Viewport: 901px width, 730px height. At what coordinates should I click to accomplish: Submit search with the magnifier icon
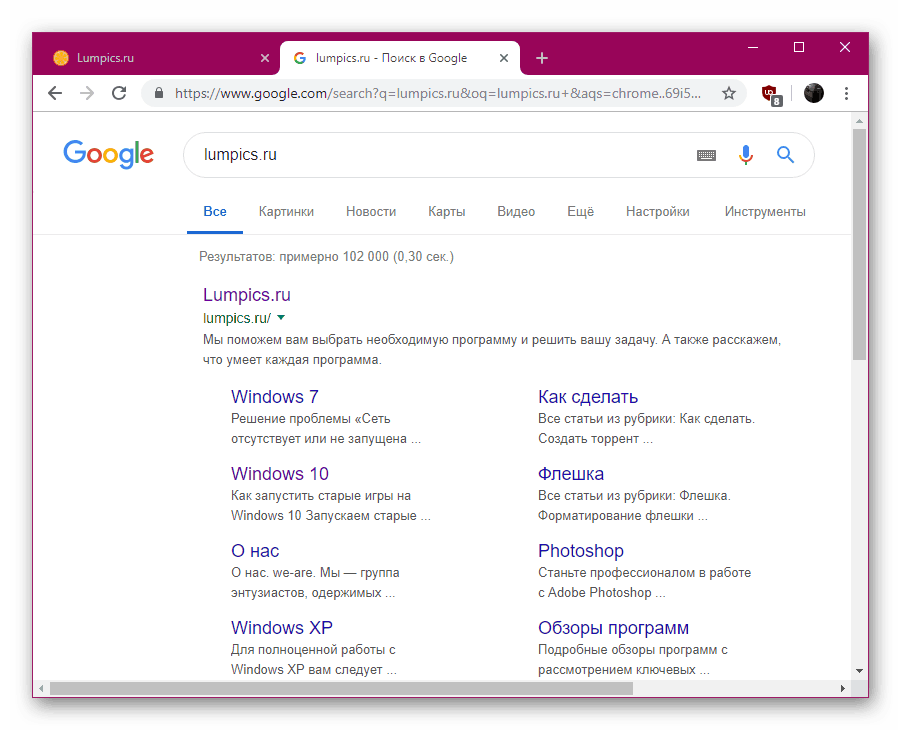[786, 155]
